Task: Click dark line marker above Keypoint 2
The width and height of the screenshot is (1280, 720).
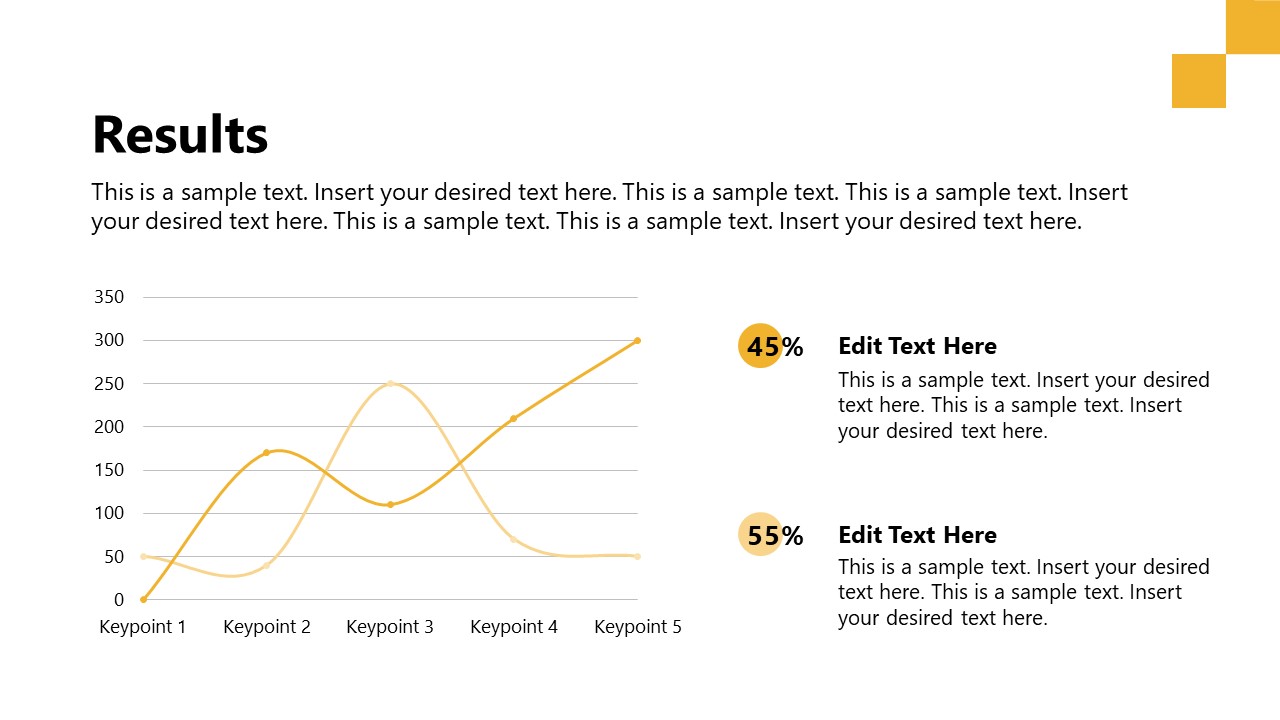Action: coord(266,452)
